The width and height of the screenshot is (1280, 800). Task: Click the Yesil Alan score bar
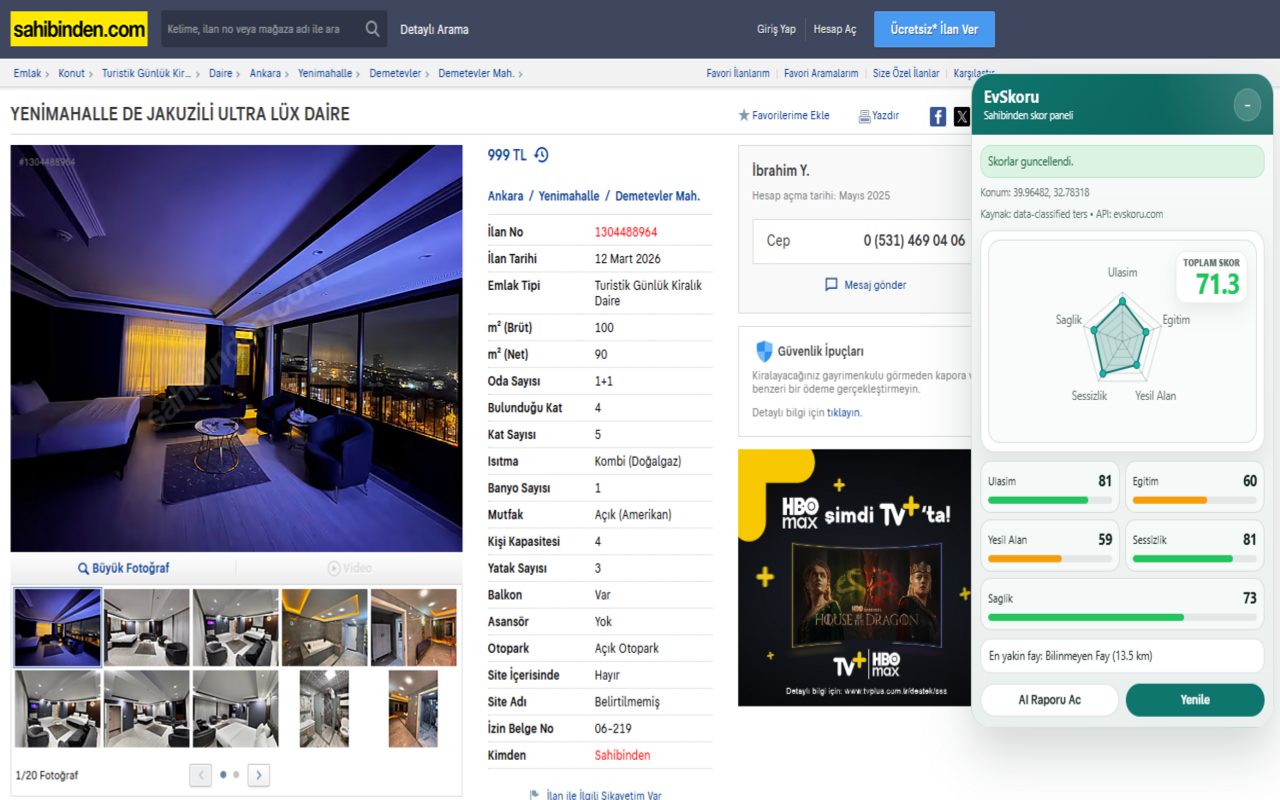click(1050, 558)
